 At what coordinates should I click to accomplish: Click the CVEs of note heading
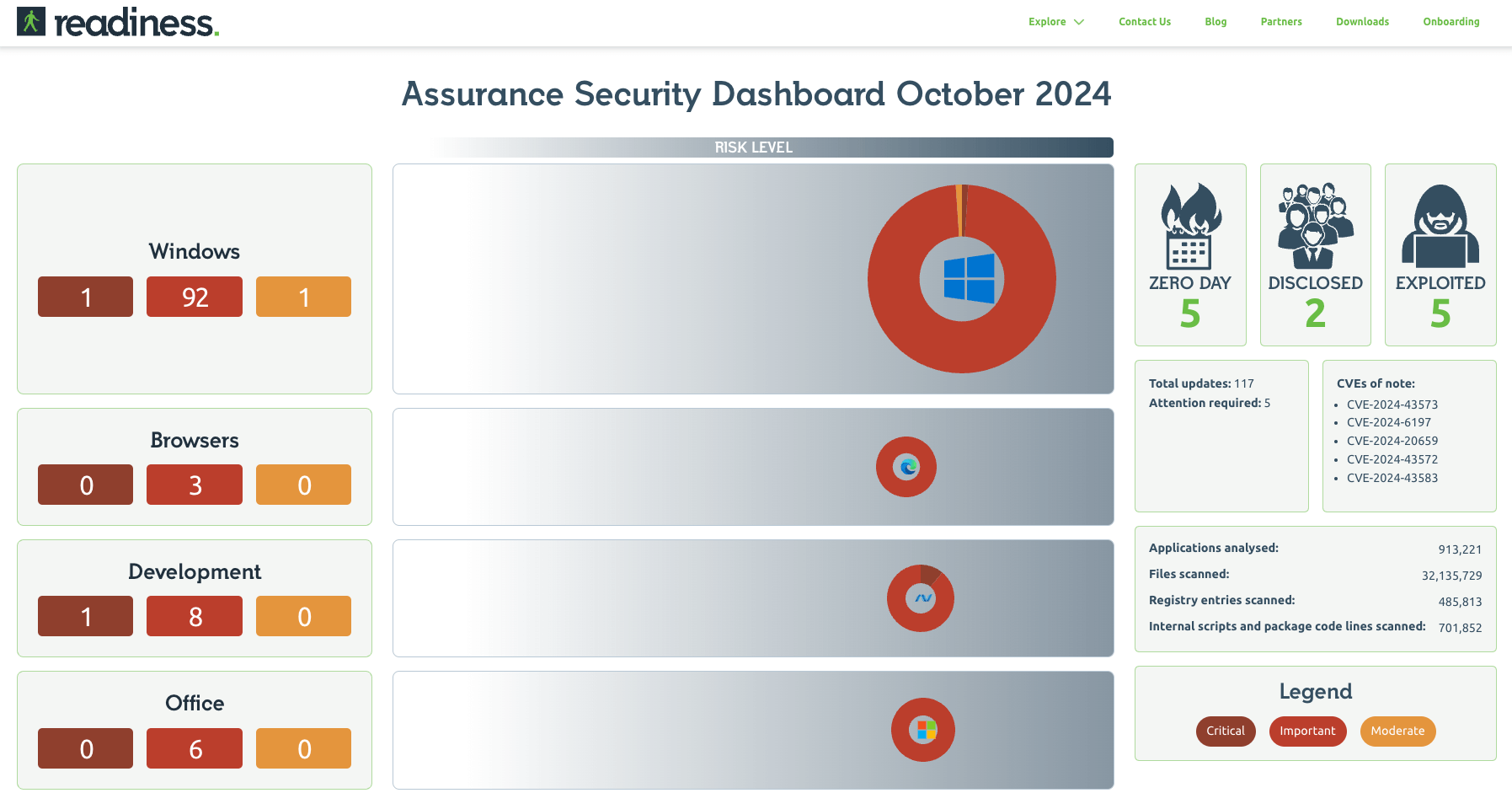click(x=1376, y=383)
